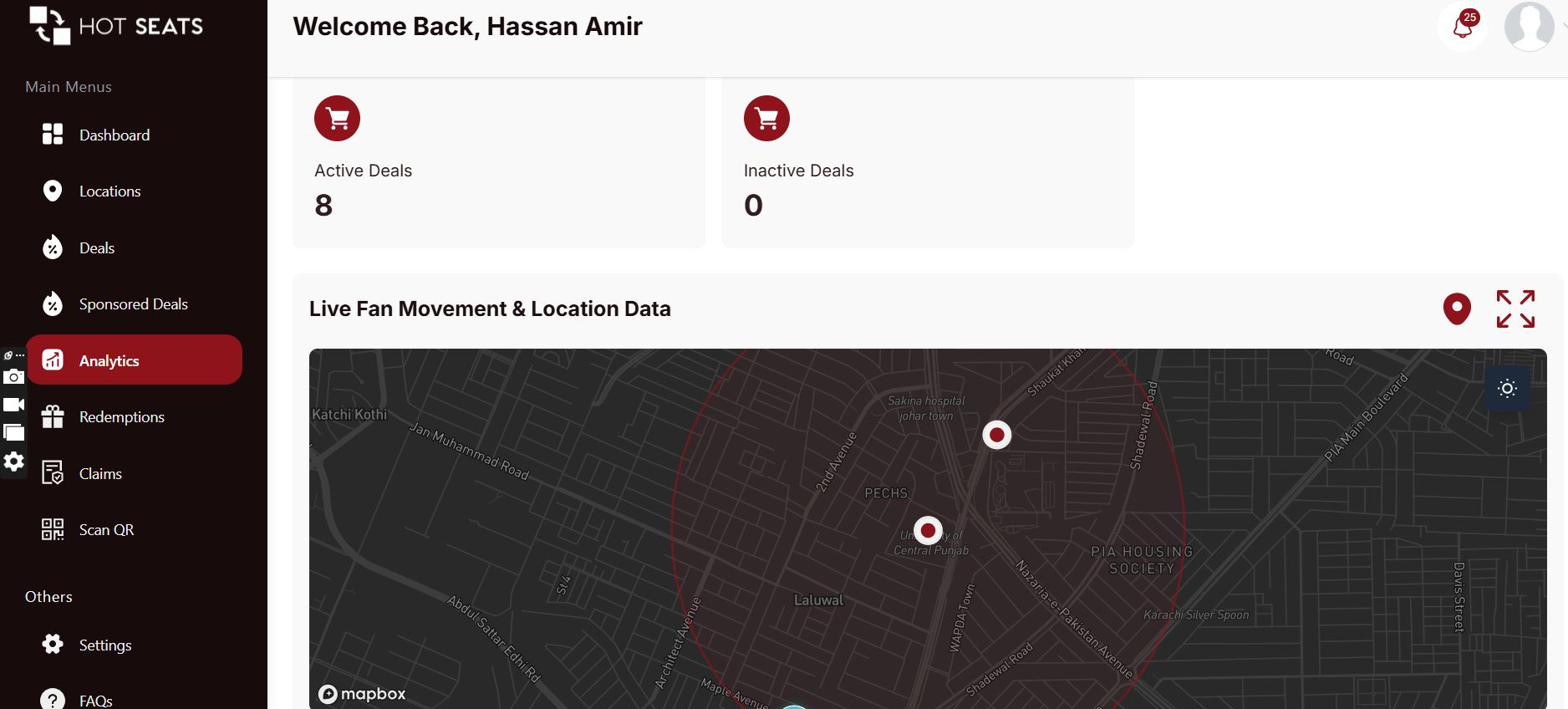Open the Redemptions page
Image resolution: width=1568 pixels, height=709 pixels.
click(x=121, y=417)
